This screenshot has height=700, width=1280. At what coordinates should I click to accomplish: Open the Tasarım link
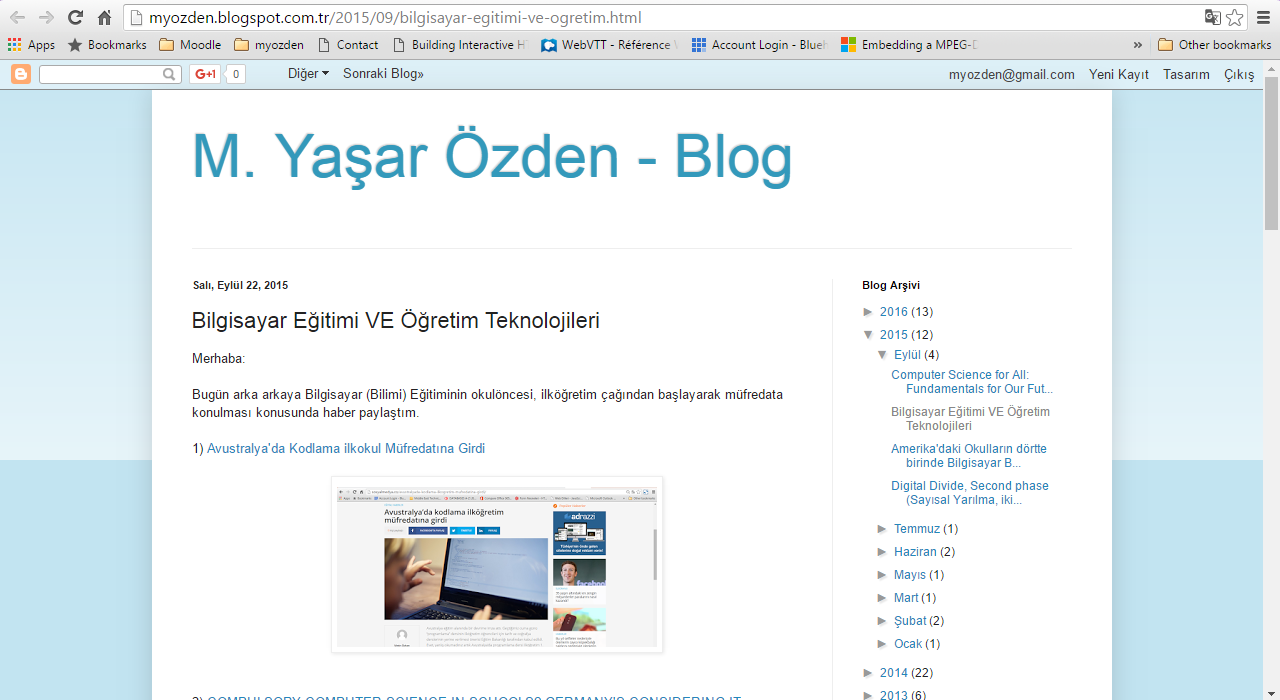tap(1186, 75)
